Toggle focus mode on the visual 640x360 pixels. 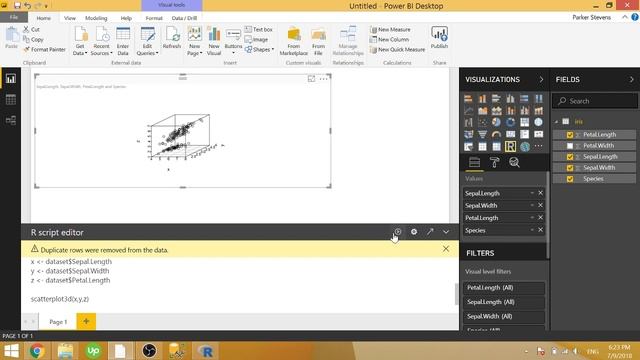coord(311,78)
